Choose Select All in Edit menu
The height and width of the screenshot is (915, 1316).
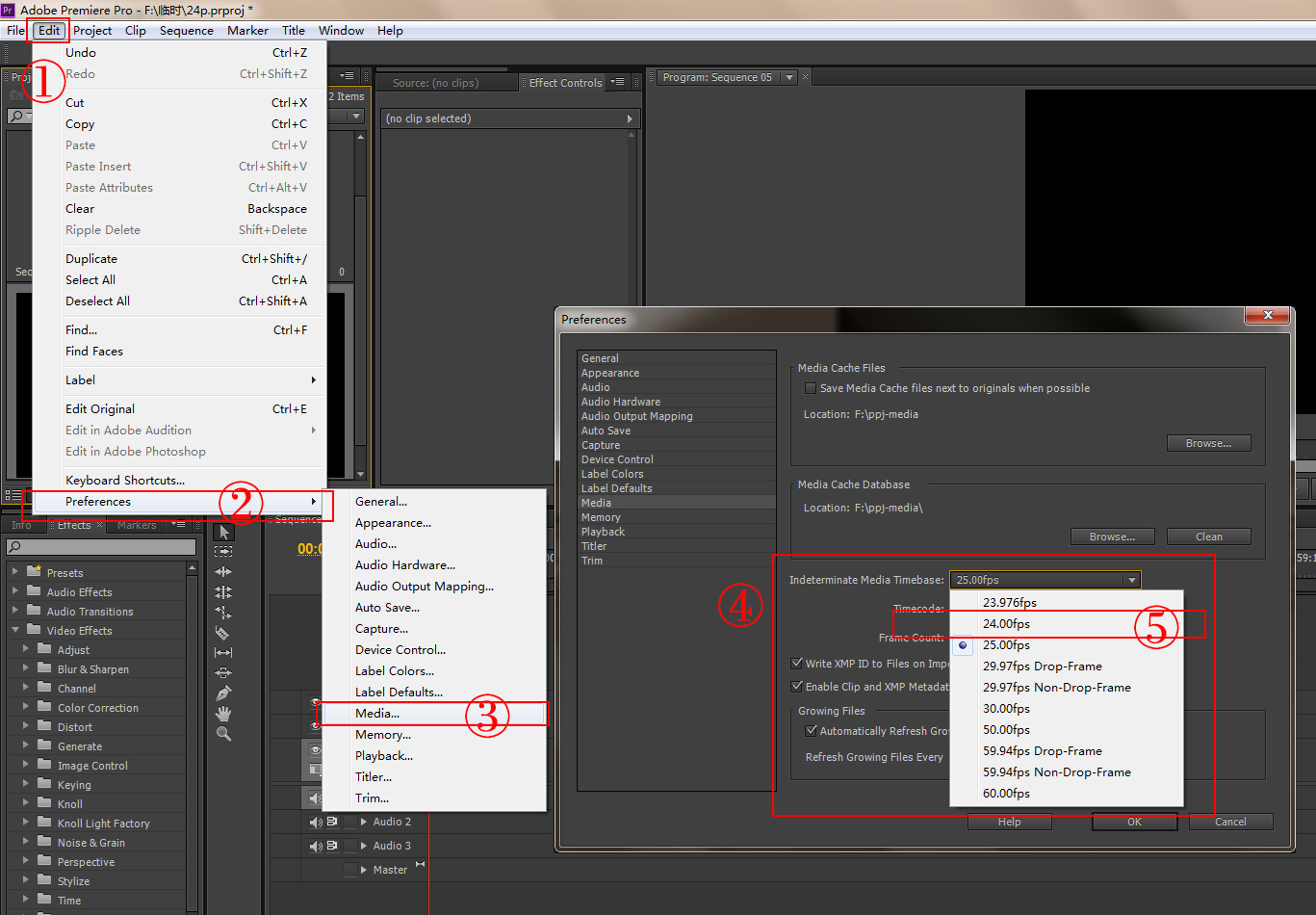pyautogui.click(x=179, y=280)
